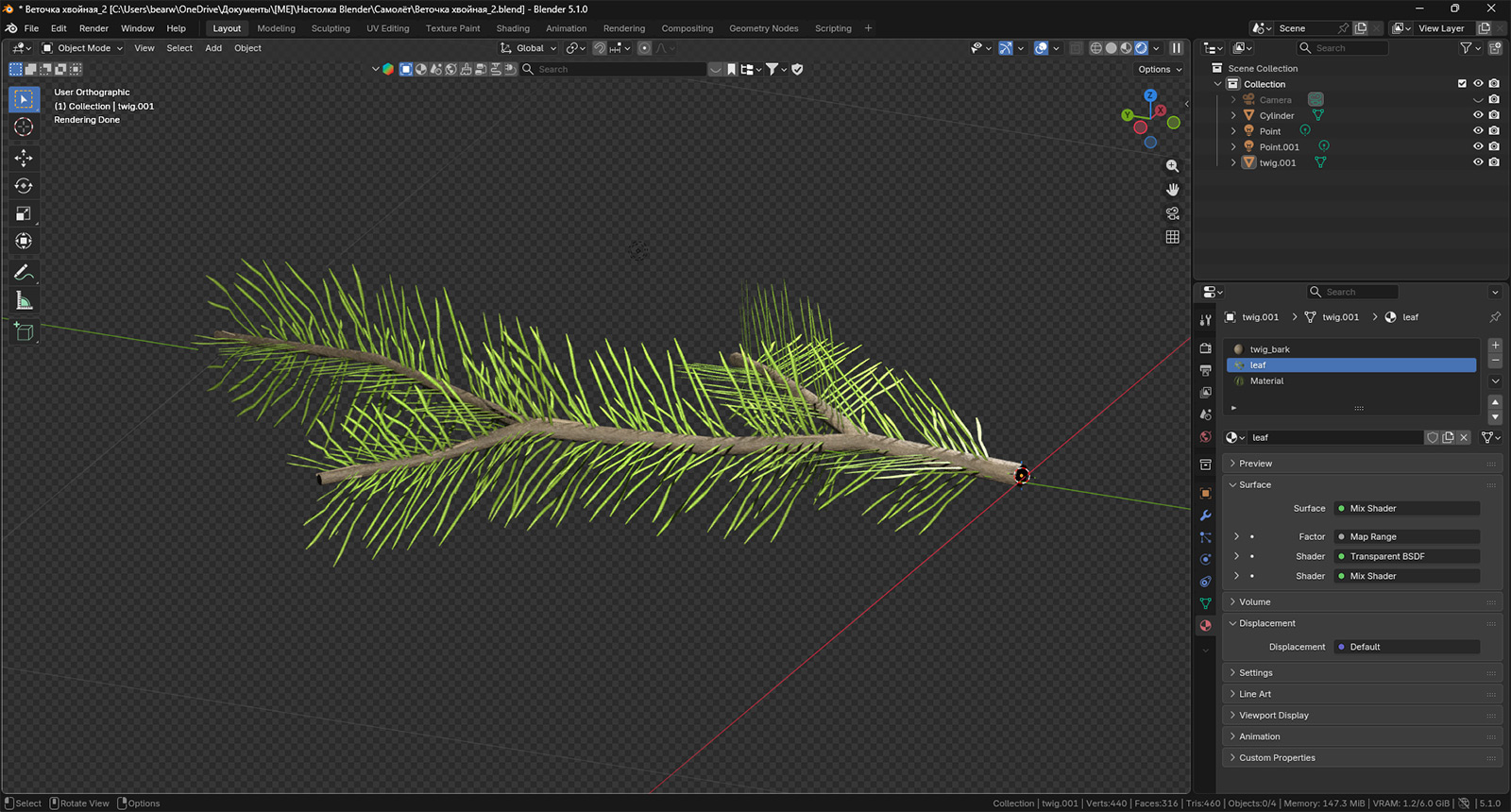Open the Modifiers properties tab
The width and height of the screenshot is (1511, 812).
1206,516
